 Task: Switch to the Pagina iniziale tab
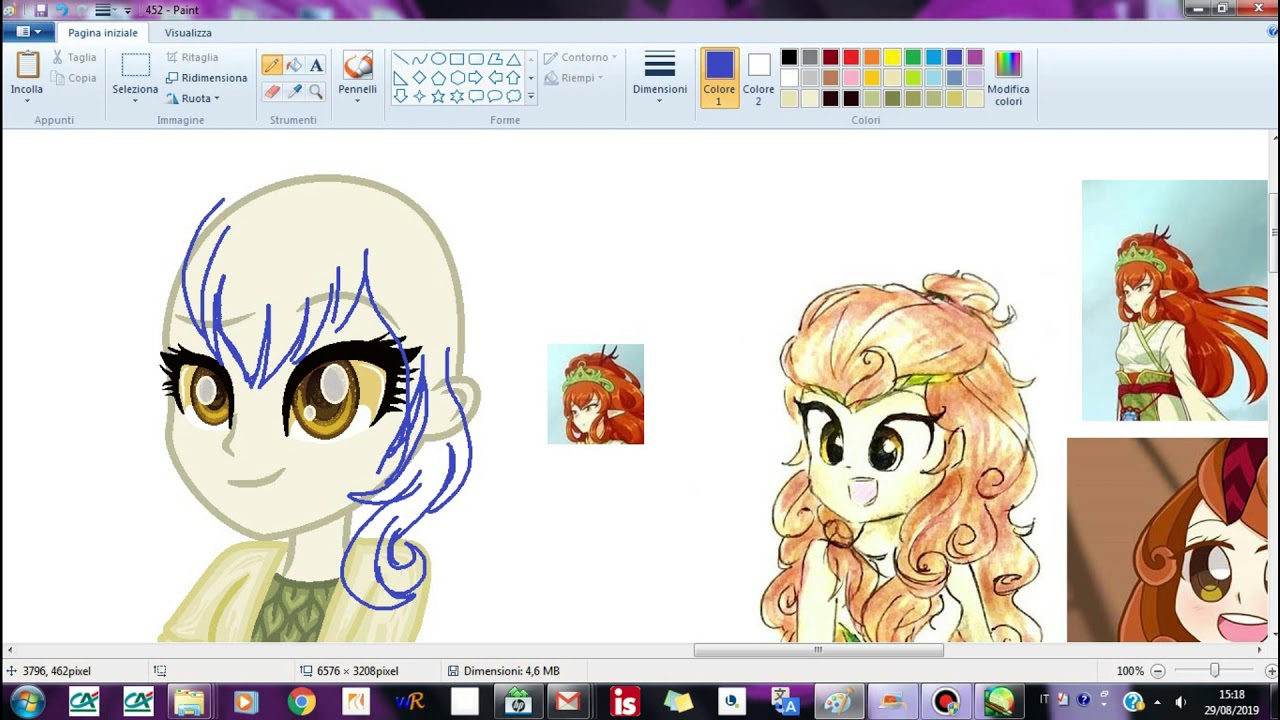click(x=103, y=33)
